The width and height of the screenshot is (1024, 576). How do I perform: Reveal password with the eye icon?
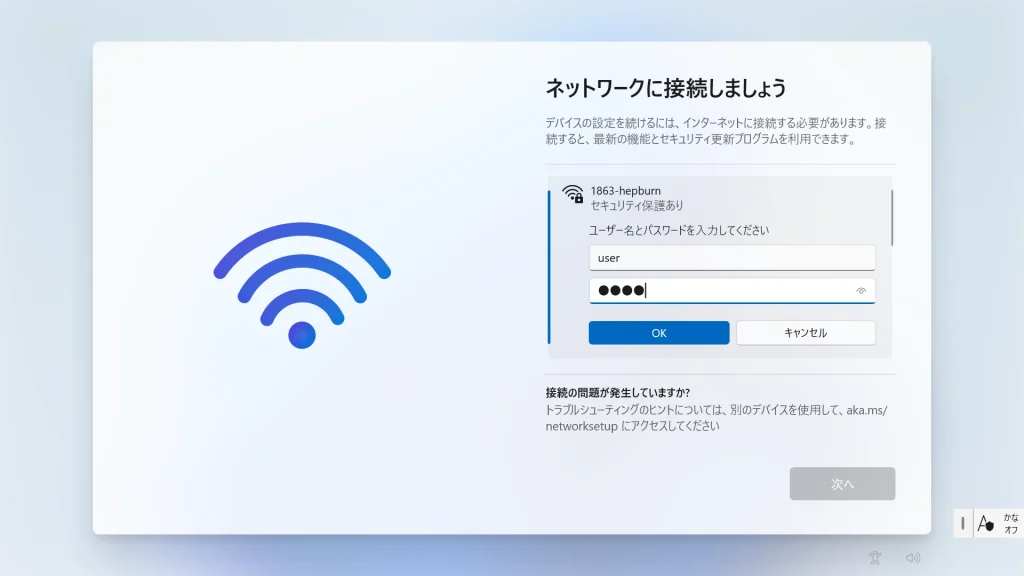pyautogui.click(x=861, y=291)
